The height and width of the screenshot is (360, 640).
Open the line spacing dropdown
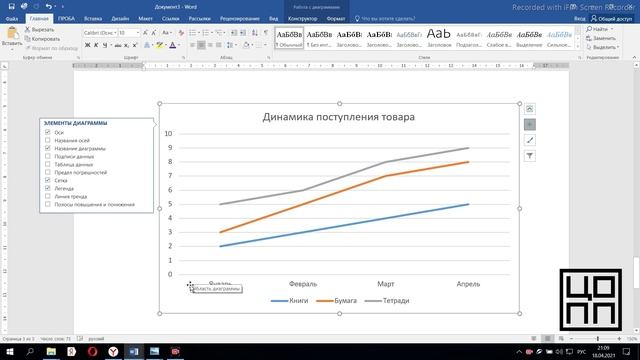tap(231, 45)
